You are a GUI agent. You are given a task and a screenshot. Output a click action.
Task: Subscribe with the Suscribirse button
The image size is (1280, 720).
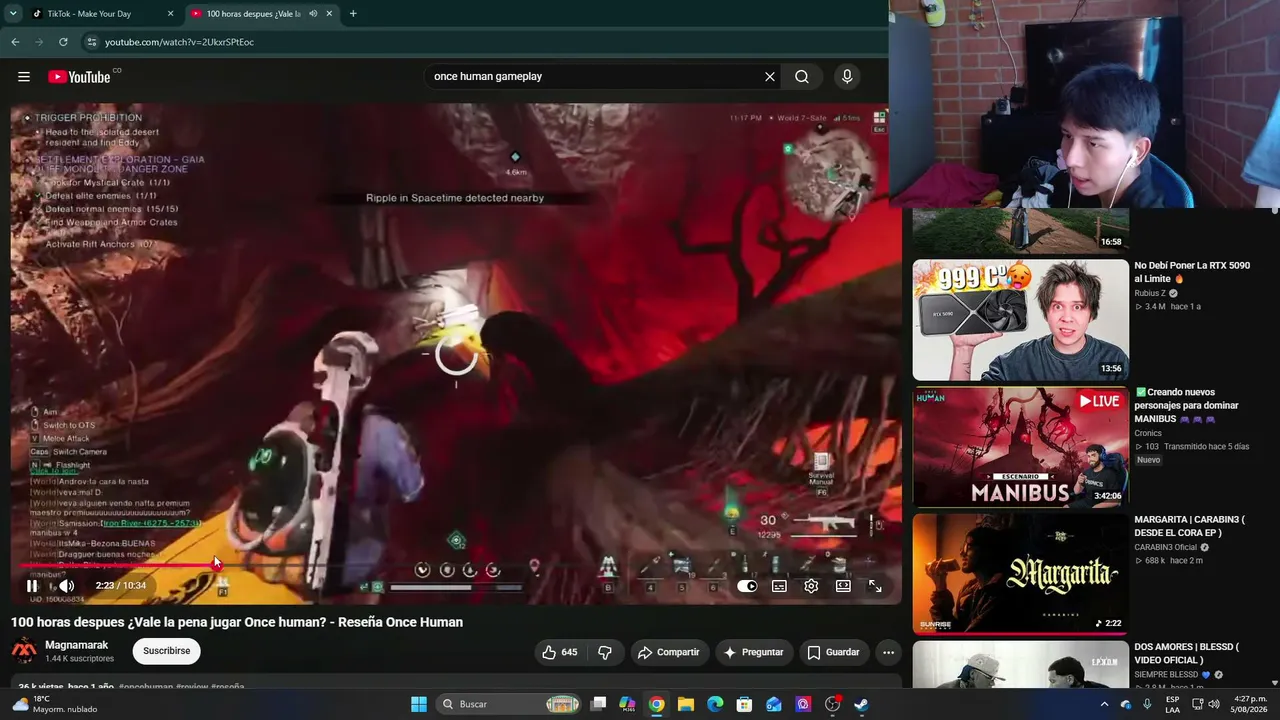click(166, 651)
